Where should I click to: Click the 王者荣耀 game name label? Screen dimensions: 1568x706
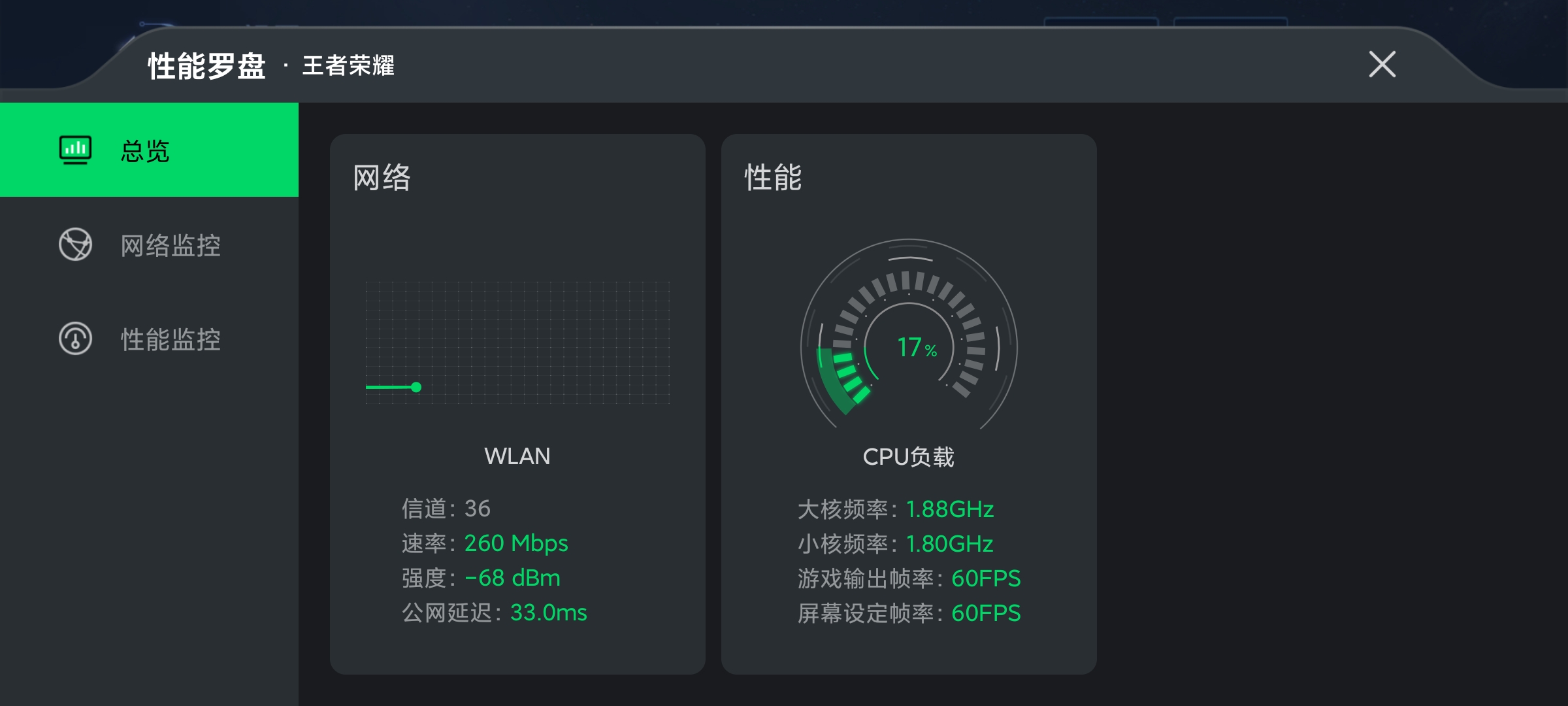click(348, 65)
